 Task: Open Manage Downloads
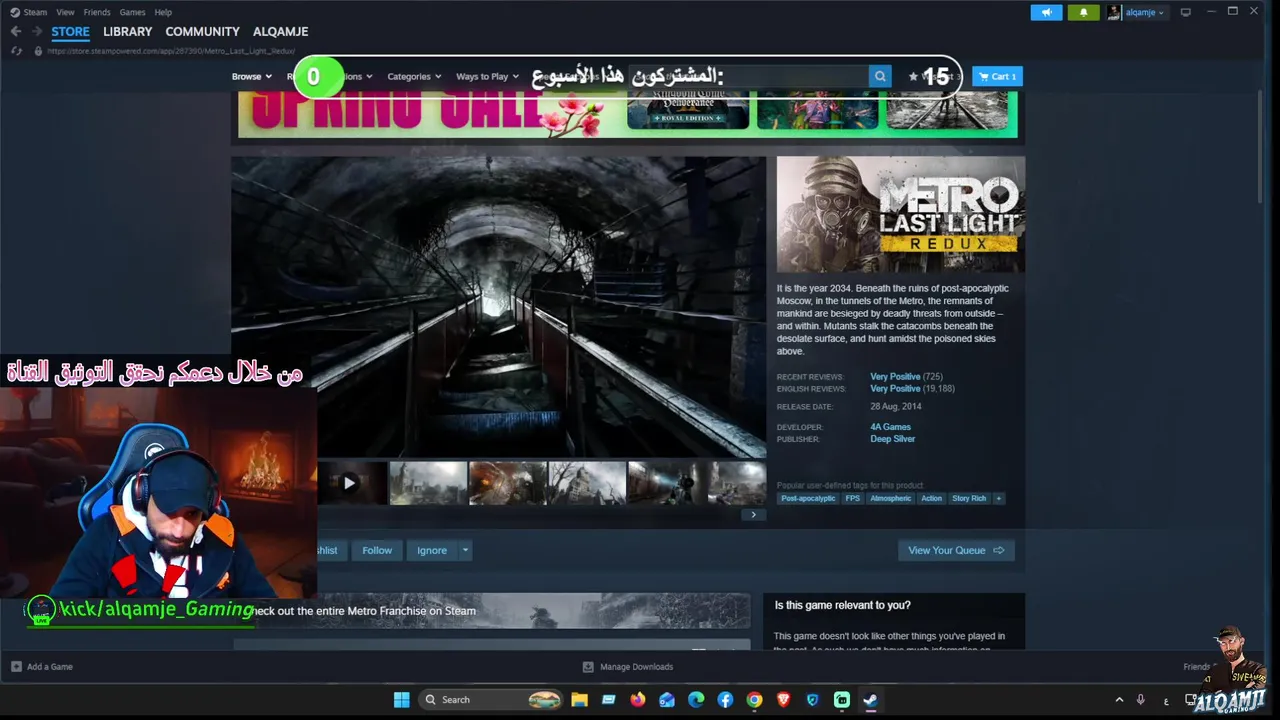tap(628, 666)
